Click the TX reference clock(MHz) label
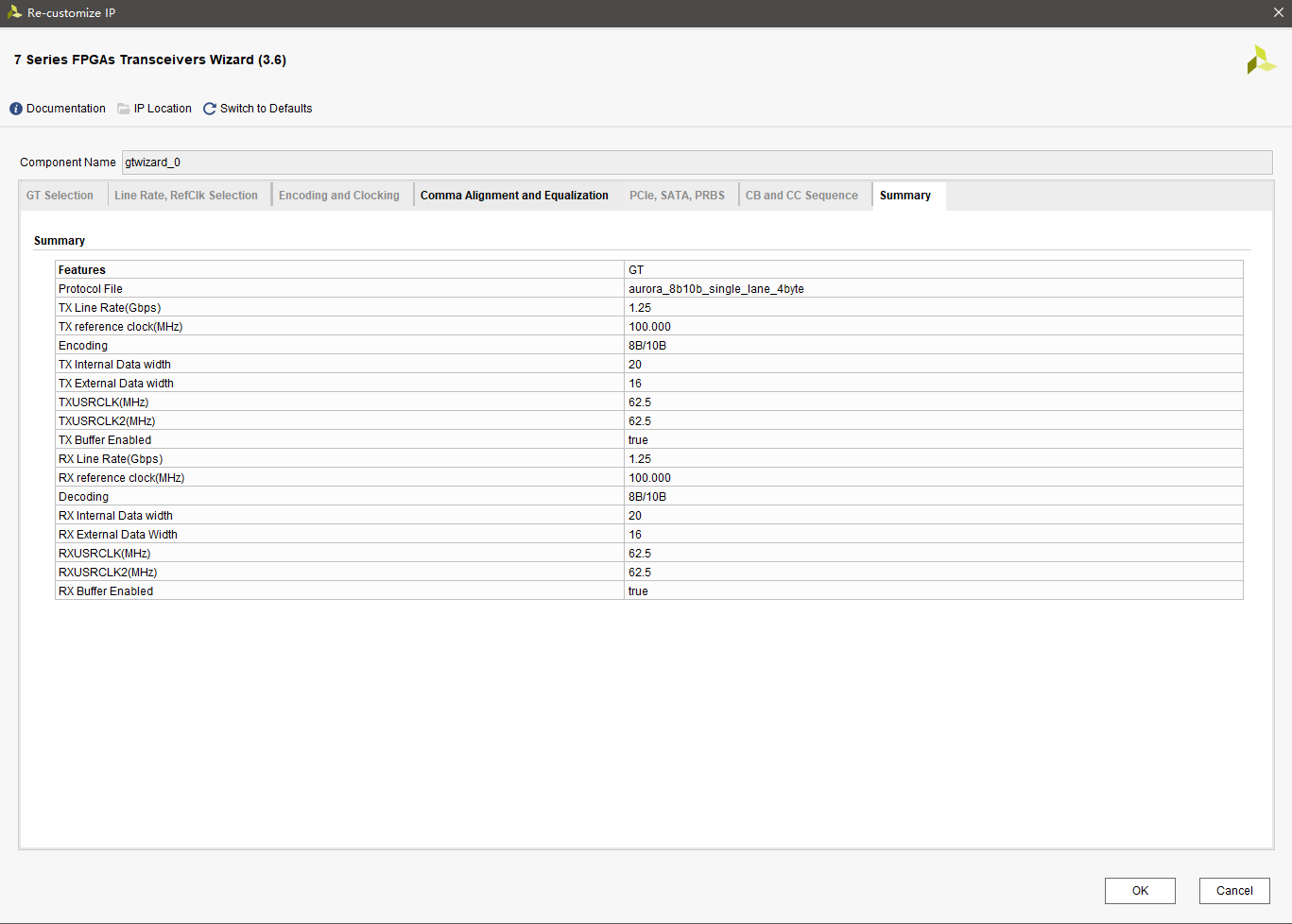 [x=121, y=327]
